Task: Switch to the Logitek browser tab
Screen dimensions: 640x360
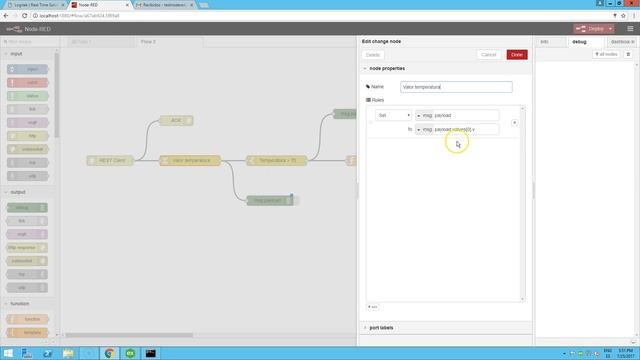Action: (x=36, y=5)
